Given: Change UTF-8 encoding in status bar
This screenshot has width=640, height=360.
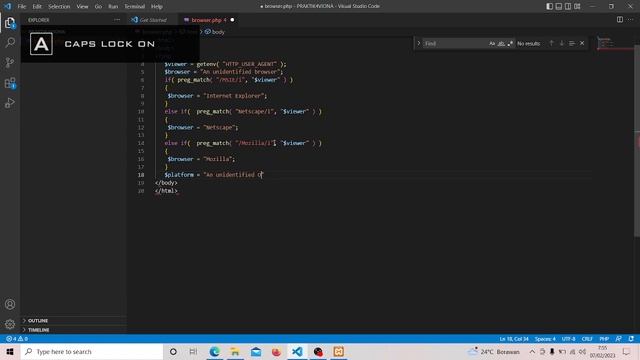Looking at the screenshot, I should click(569, 339).
